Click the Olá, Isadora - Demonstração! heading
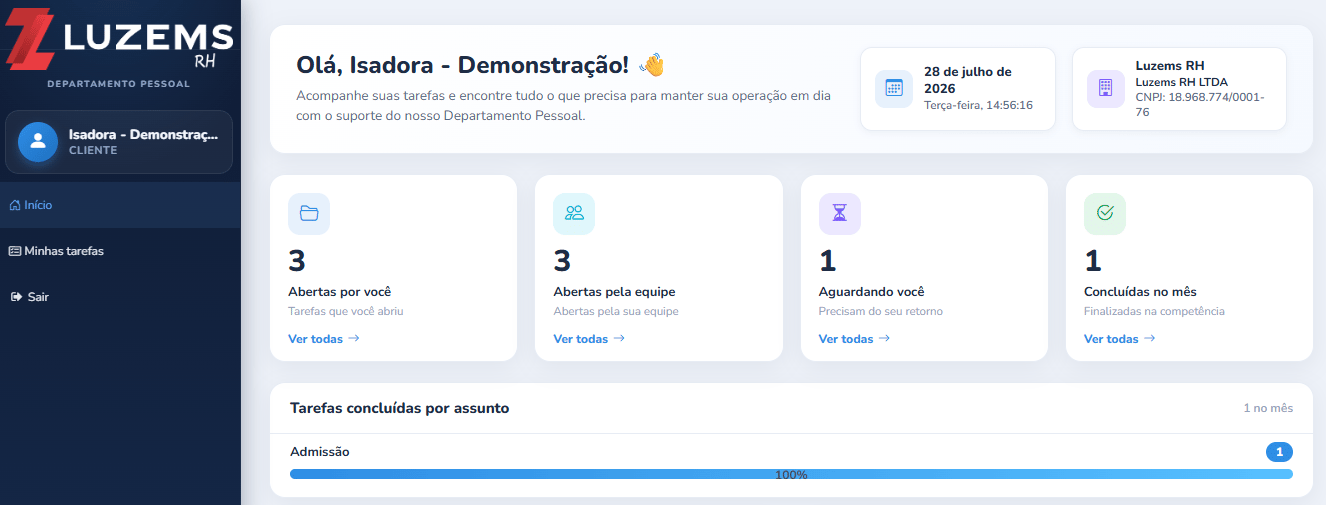The height and width of the screenshot is (505, 1326). (463, 65)
